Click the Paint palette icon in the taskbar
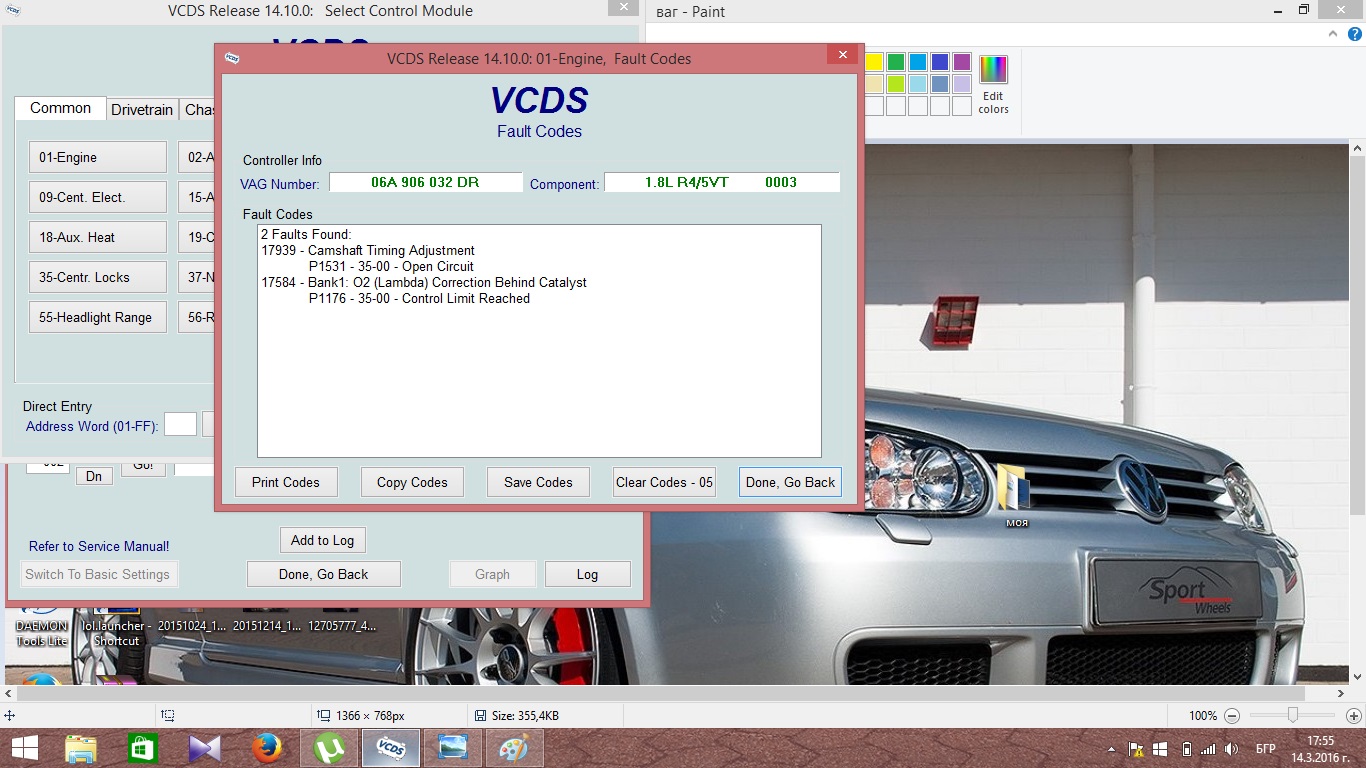Viewport: 1366px width, 768px height. (513, 747)
